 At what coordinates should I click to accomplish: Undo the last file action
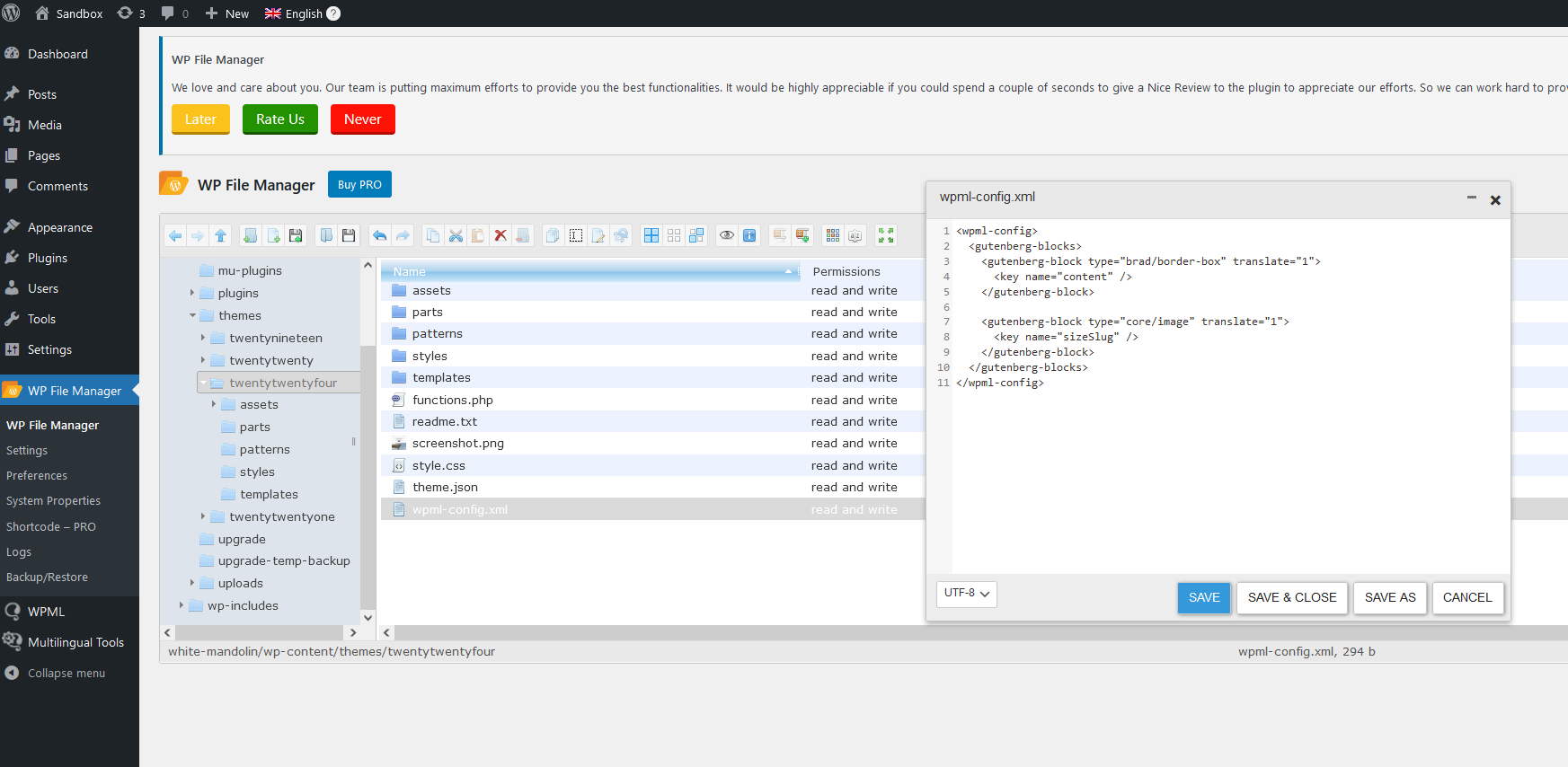pyautogui.click(x=379, y=235)
